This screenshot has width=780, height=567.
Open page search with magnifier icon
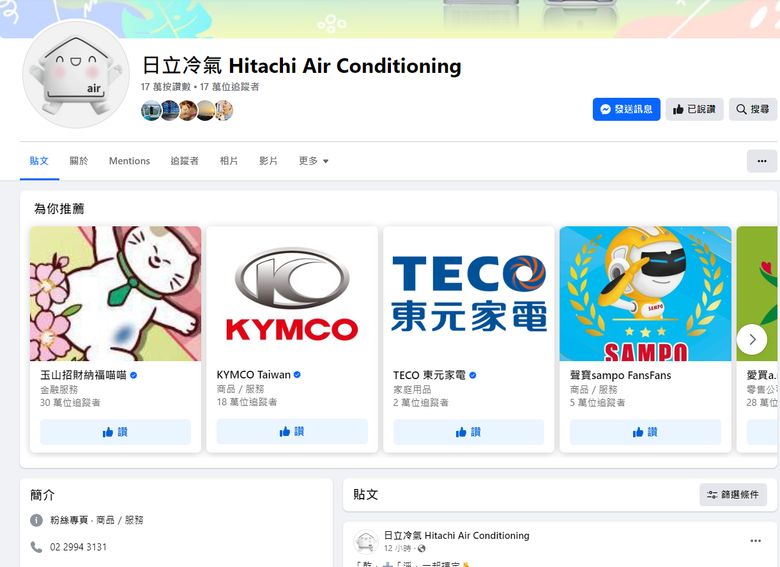[x=753, y=109]
